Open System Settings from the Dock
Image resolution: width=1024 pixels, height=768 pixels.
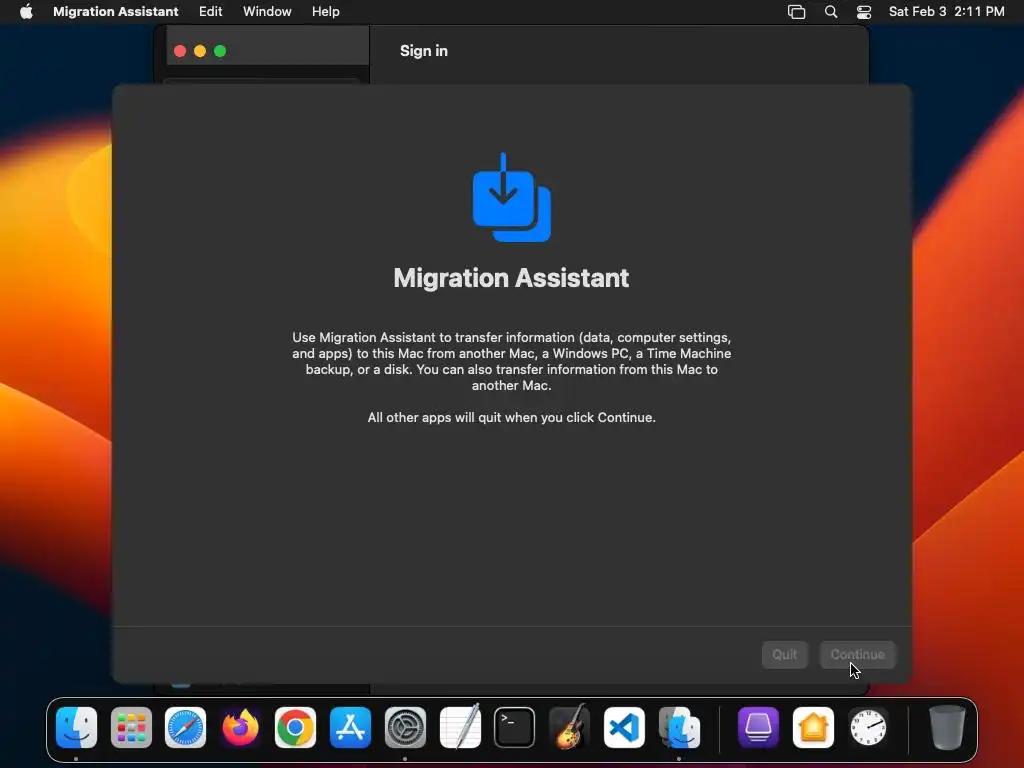click(x=405, y=728)
